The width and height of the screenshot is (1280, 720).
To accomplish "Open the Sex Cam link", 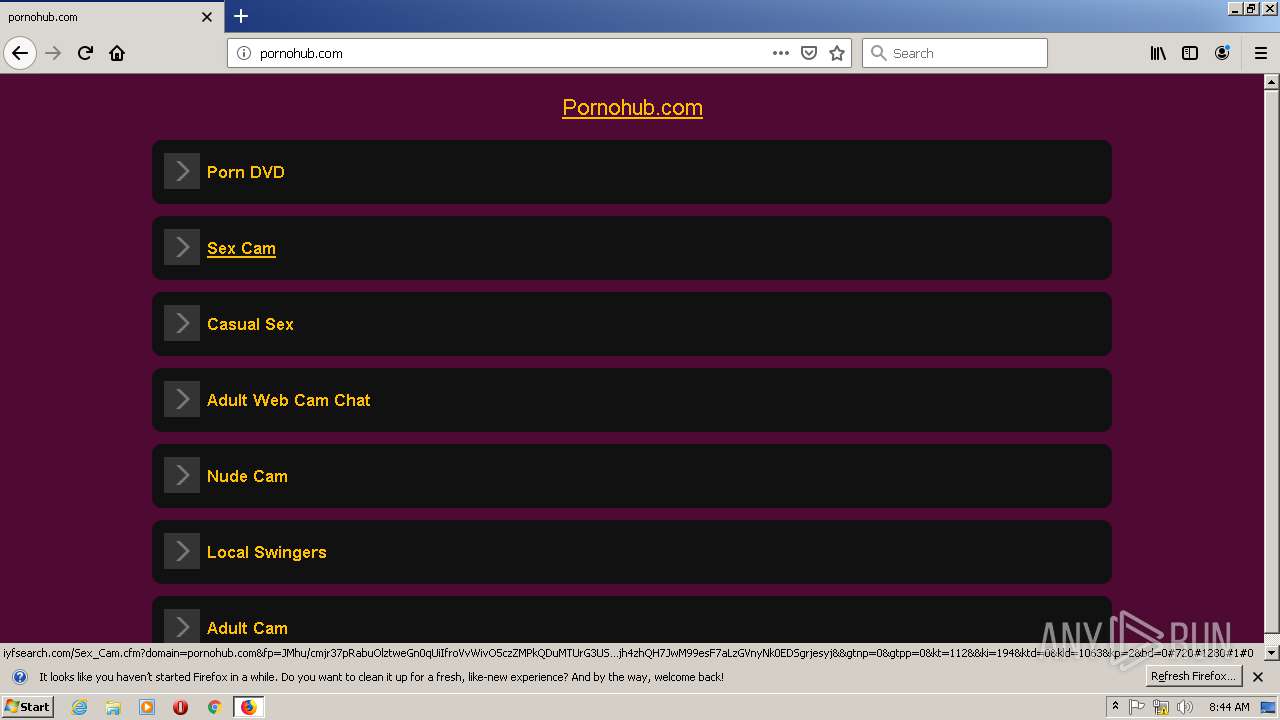I will click(x=241, y=248).
